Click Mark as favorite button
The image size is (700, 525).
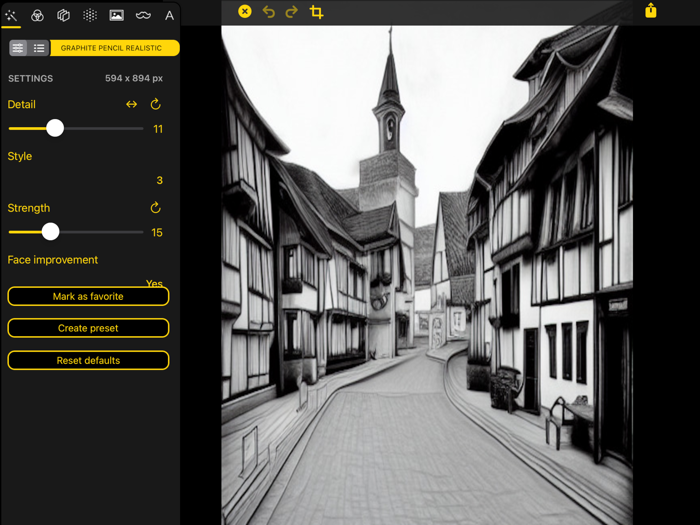tap(88, 296)
